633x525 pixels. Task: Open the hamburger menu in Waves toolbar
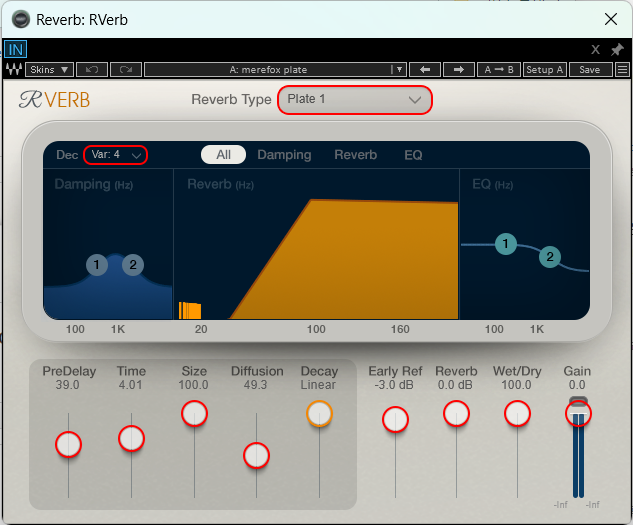click(623, 69)
